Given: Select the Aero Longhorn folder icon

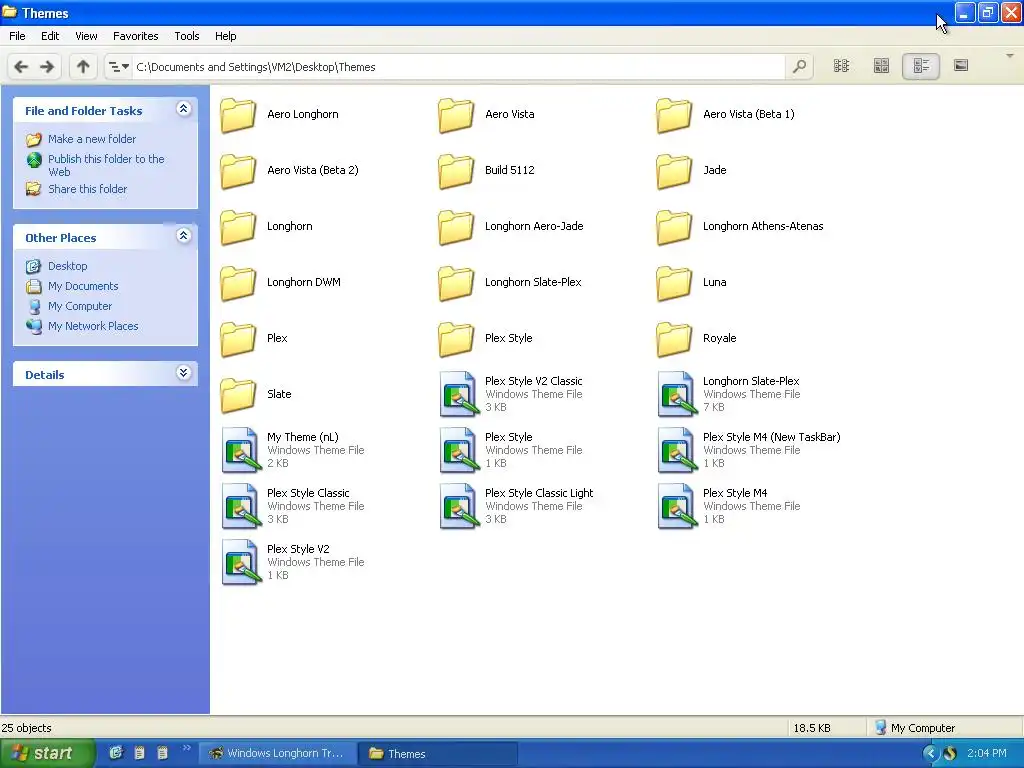Looking at the screenshot, I should coord(238,115).
